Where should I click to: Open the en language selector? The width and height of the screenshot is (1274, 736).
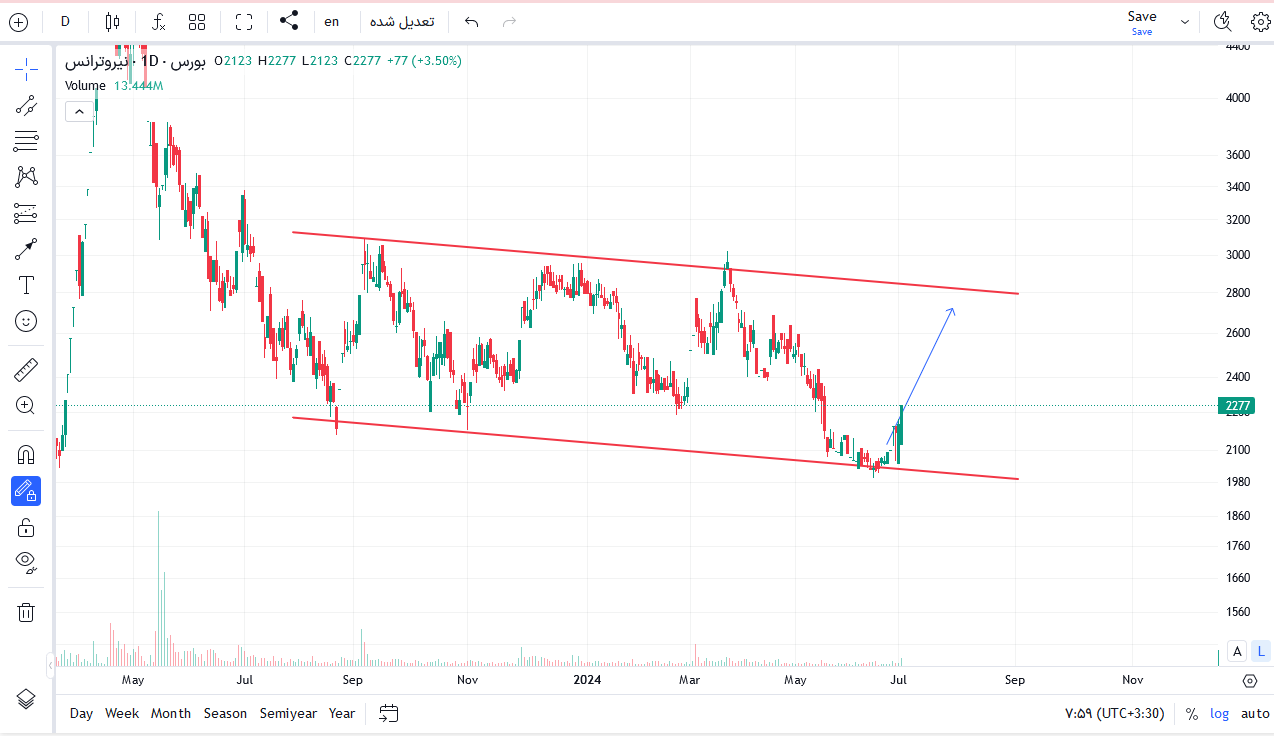click(x=332, y=22)
